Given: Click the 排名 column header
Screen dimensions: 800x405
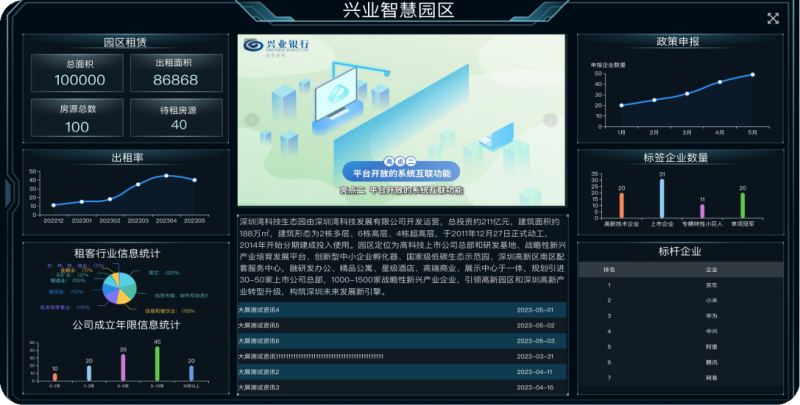Looking at the screenshot, I should [609, 269].
